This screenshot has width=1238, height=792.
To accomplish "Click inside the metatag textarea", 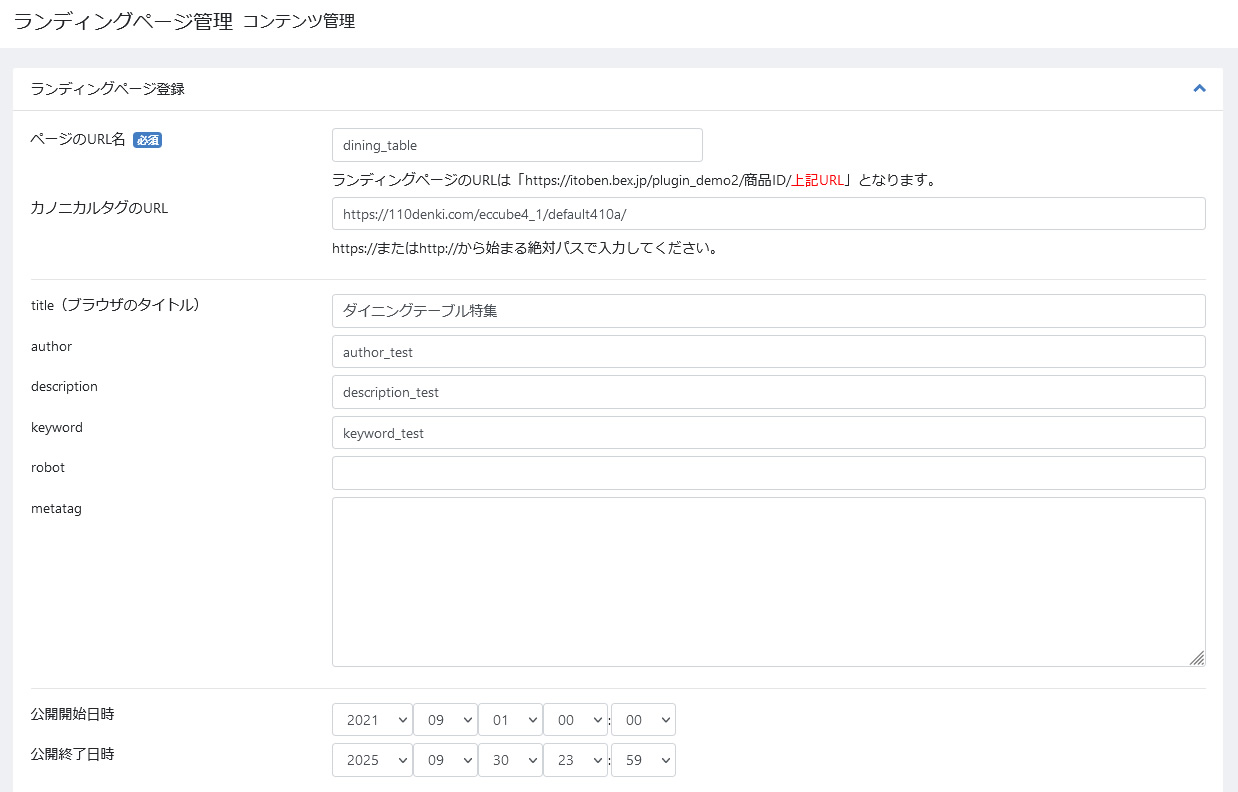I will pyautogui.click(x=768, y=582).
